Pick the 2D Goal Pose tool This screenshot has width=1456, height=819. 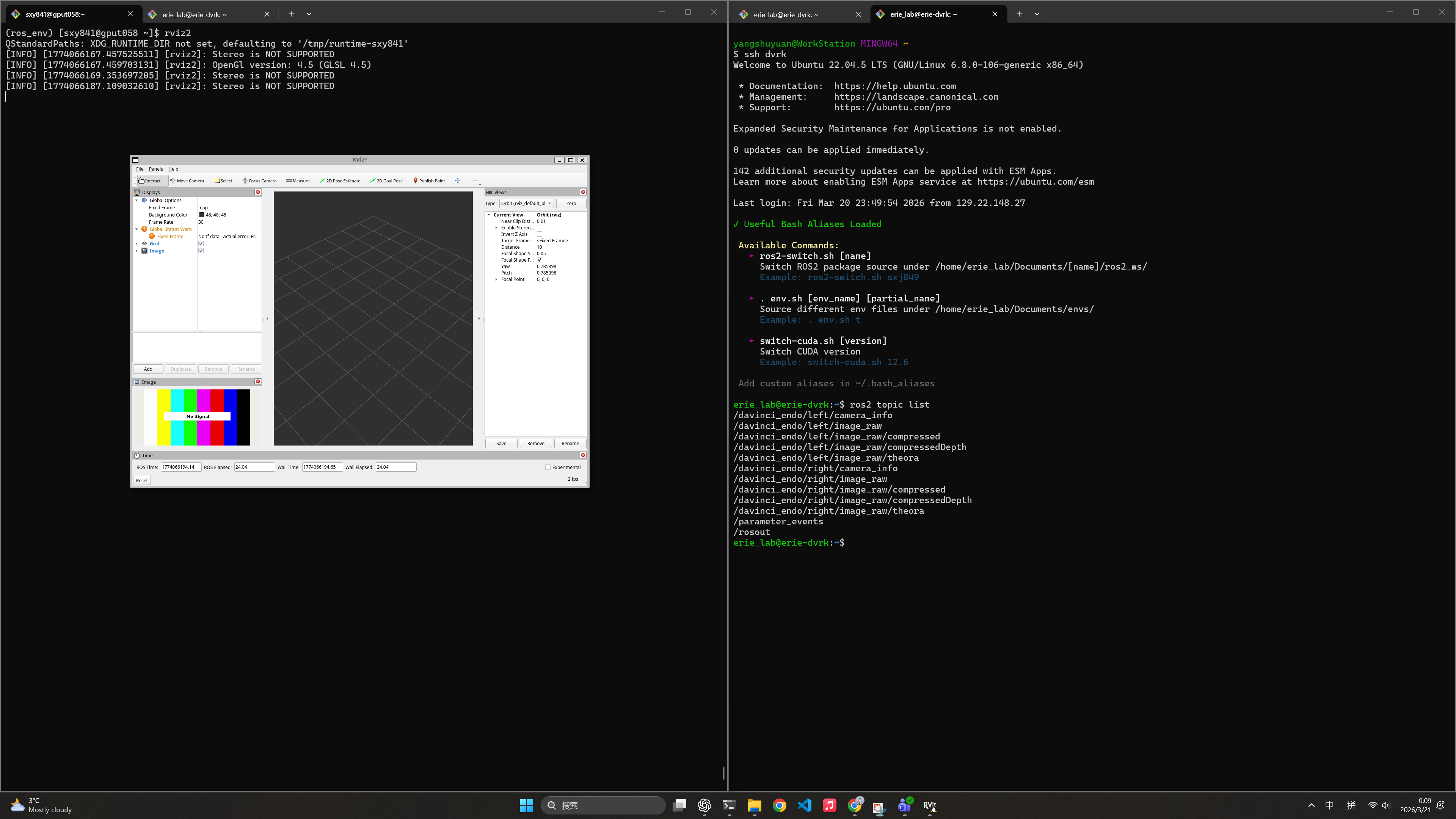click(387, 181)
